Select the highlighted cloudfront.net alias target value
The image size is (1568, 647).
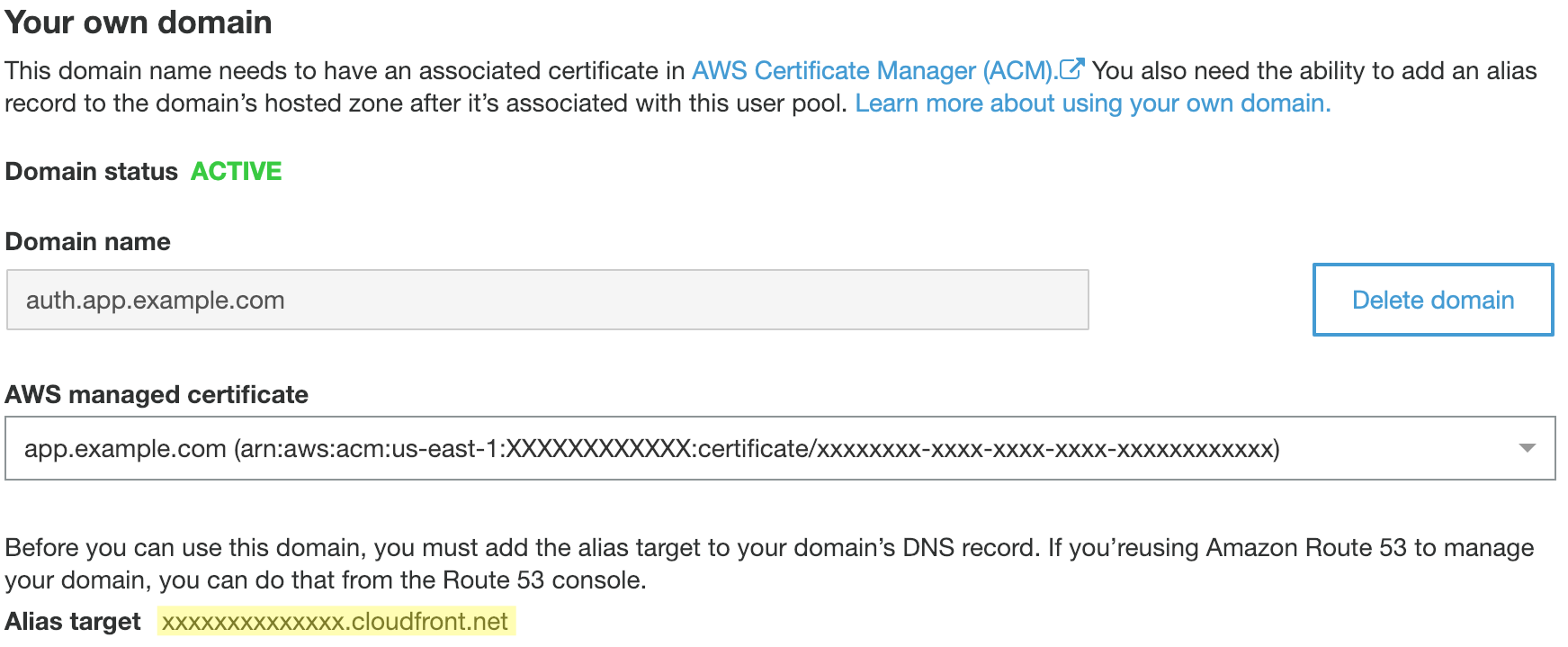pos(336,622)
